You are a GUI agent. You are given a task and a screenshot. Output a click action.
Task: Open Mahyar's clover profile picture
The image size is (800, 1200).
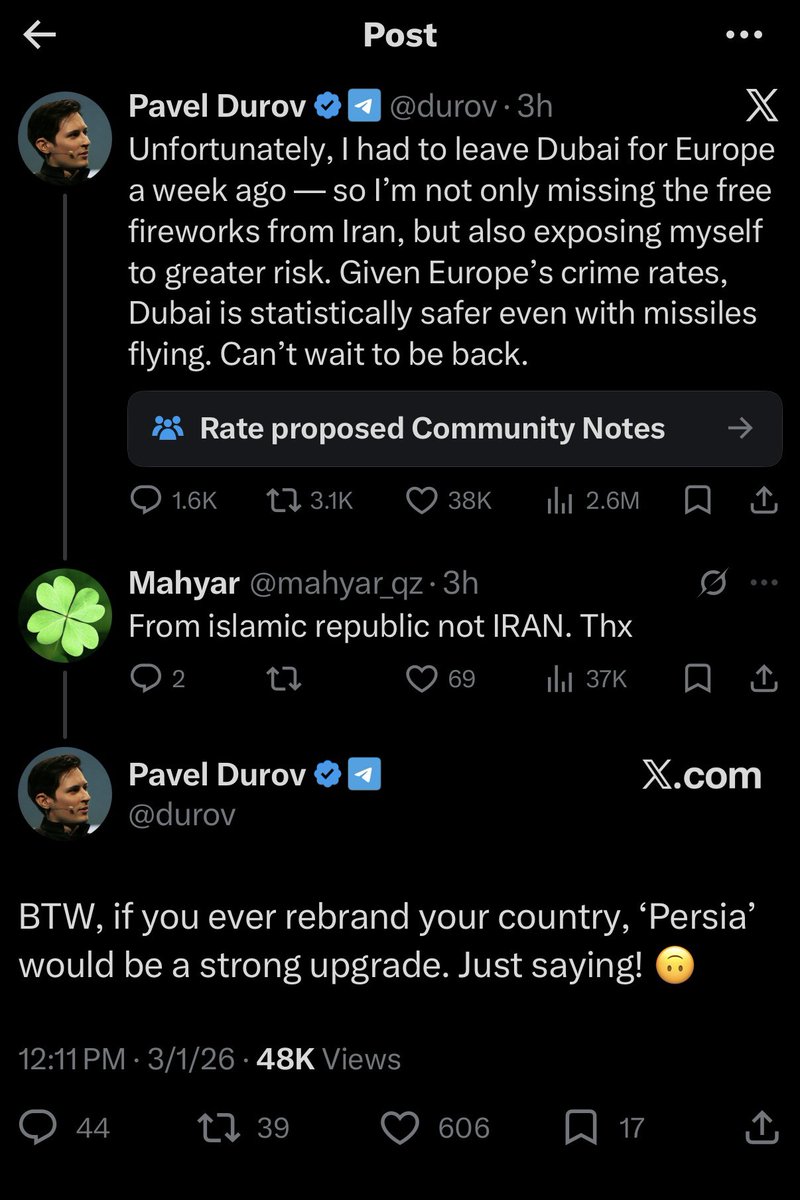click(x=65, y=615)
